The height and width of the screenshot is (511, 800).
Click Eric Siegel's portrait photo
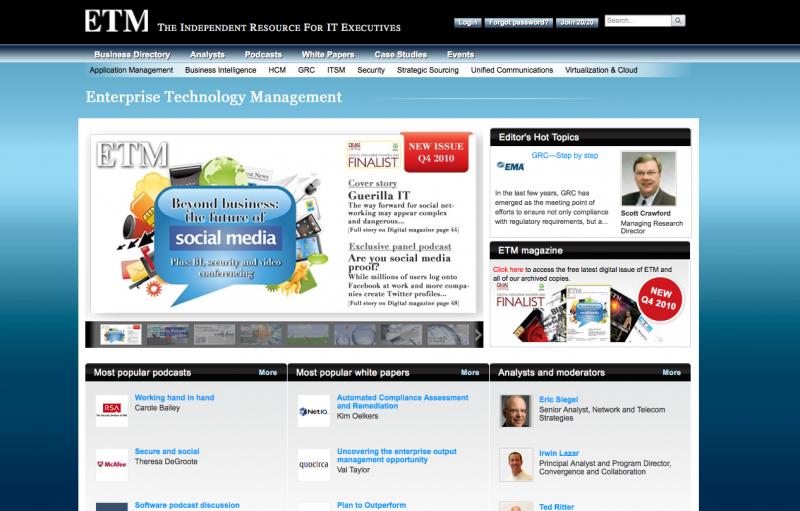(x=516, y=411)
